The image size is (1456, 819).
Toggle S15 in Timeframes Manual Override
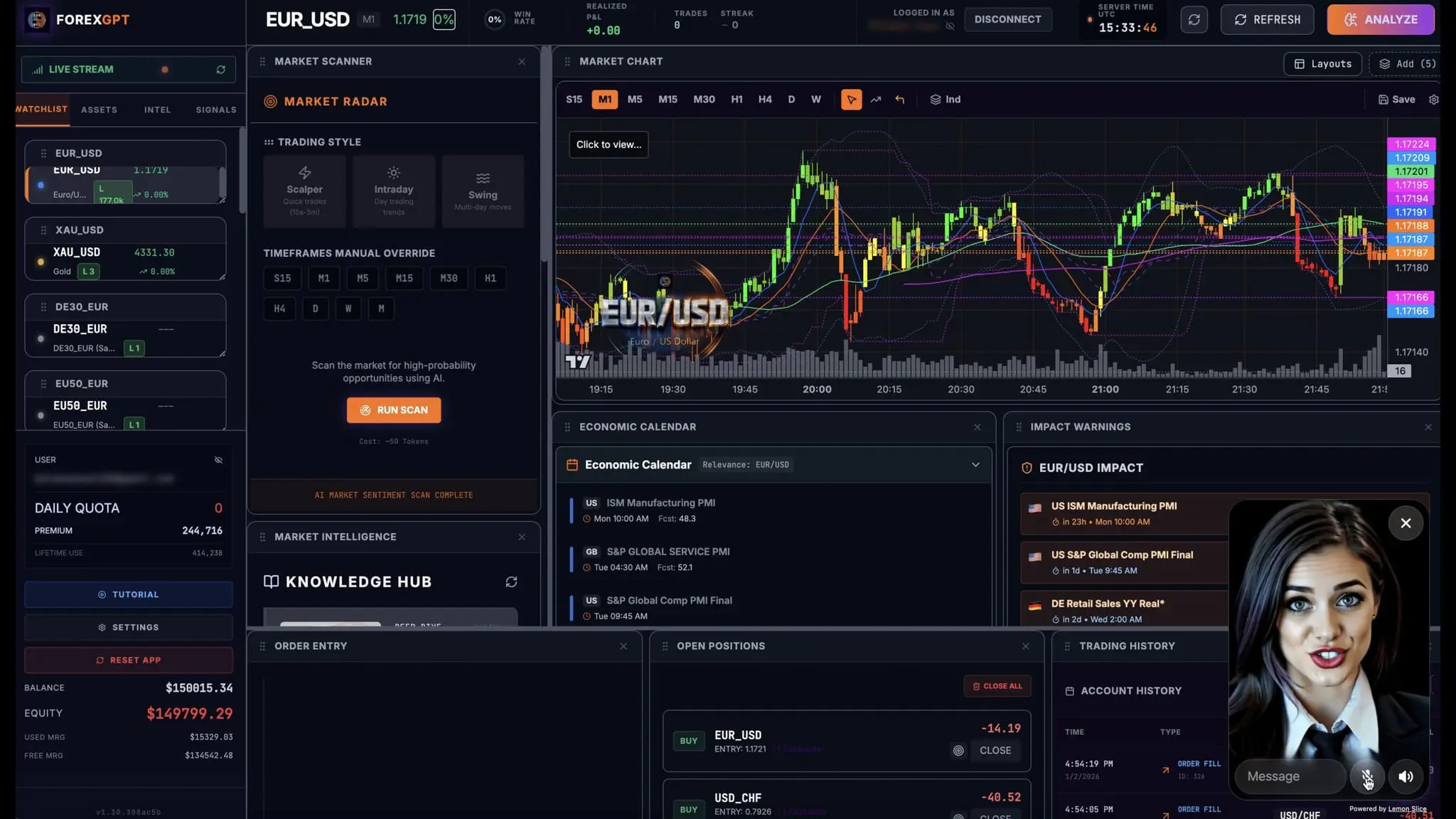[x=282, y=279]
